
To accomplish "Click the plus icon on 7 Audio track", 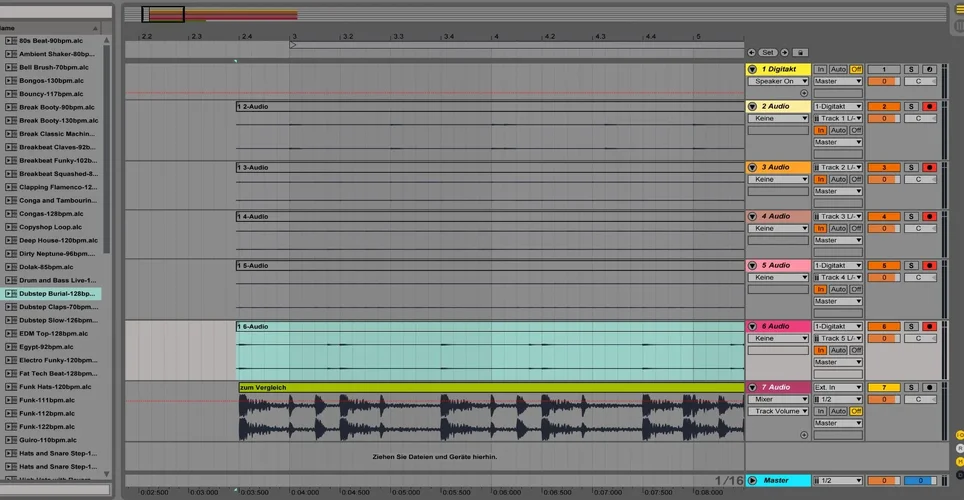I will coord(803,435).
